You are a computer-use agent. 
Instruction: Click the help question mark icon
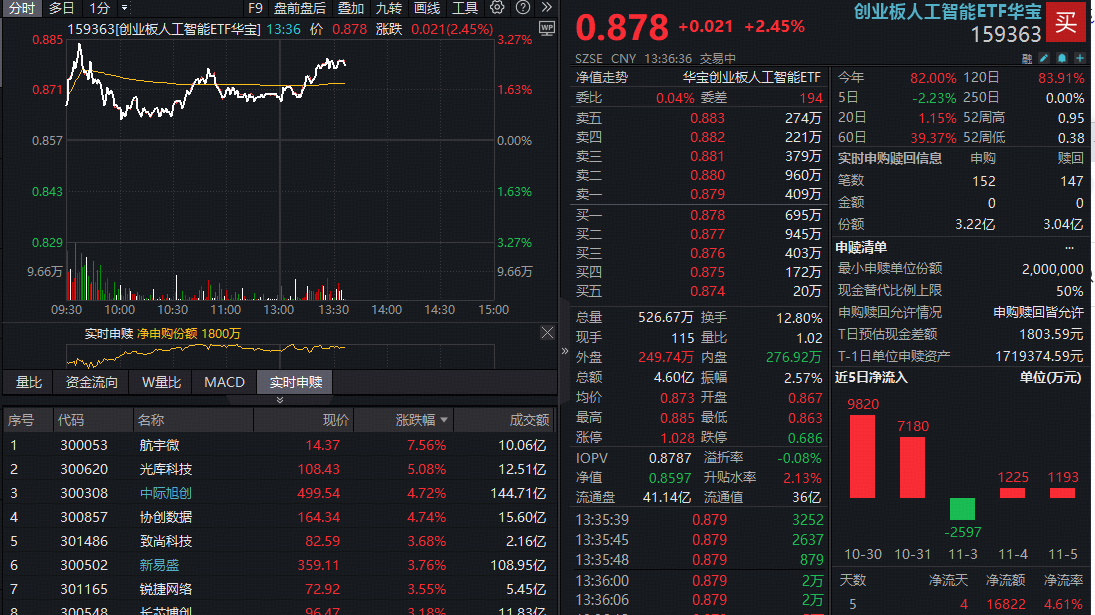[521, 8]
